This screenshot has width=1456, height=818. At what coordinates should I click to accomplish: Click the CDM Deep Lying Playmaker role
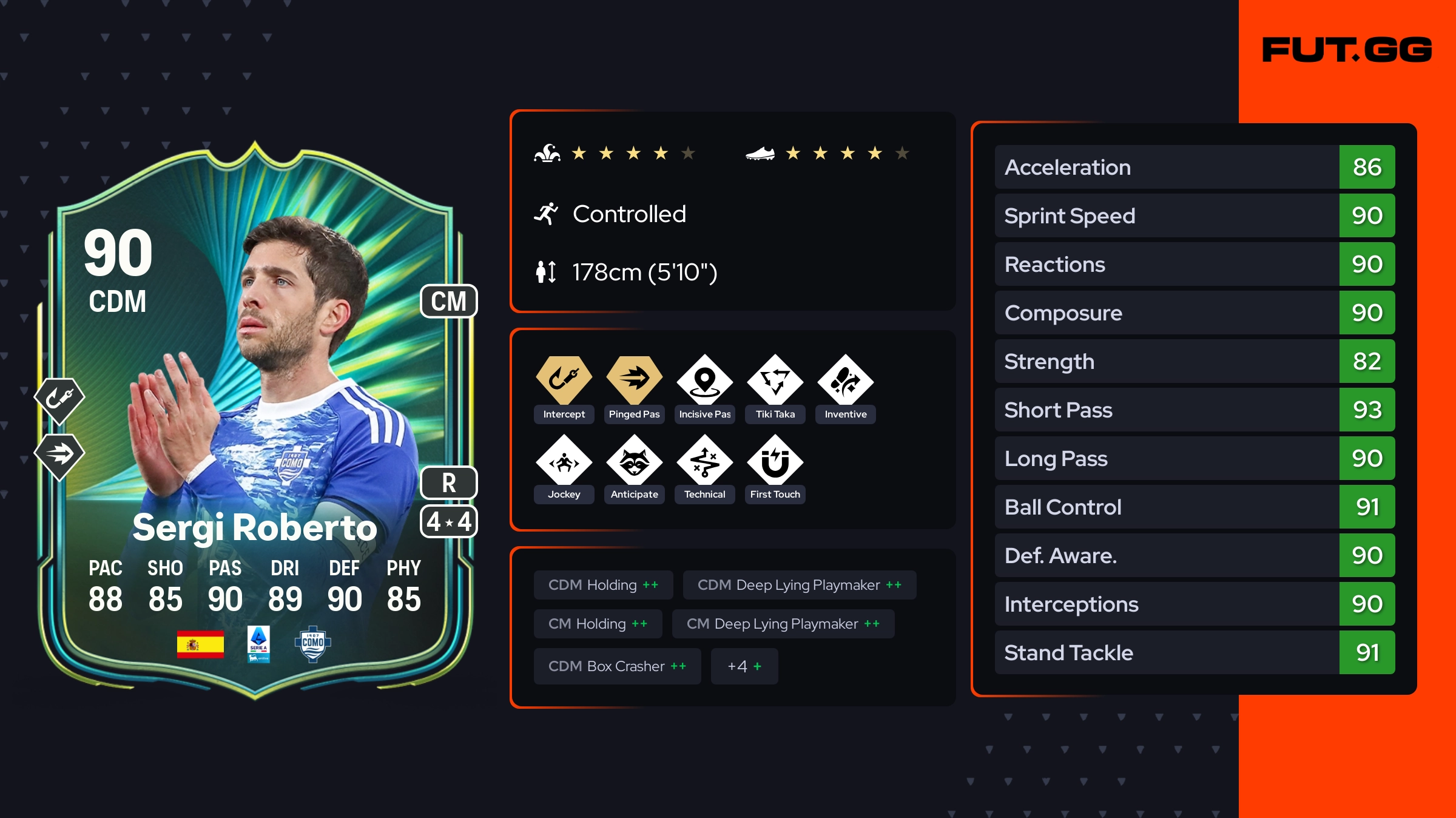800,585
